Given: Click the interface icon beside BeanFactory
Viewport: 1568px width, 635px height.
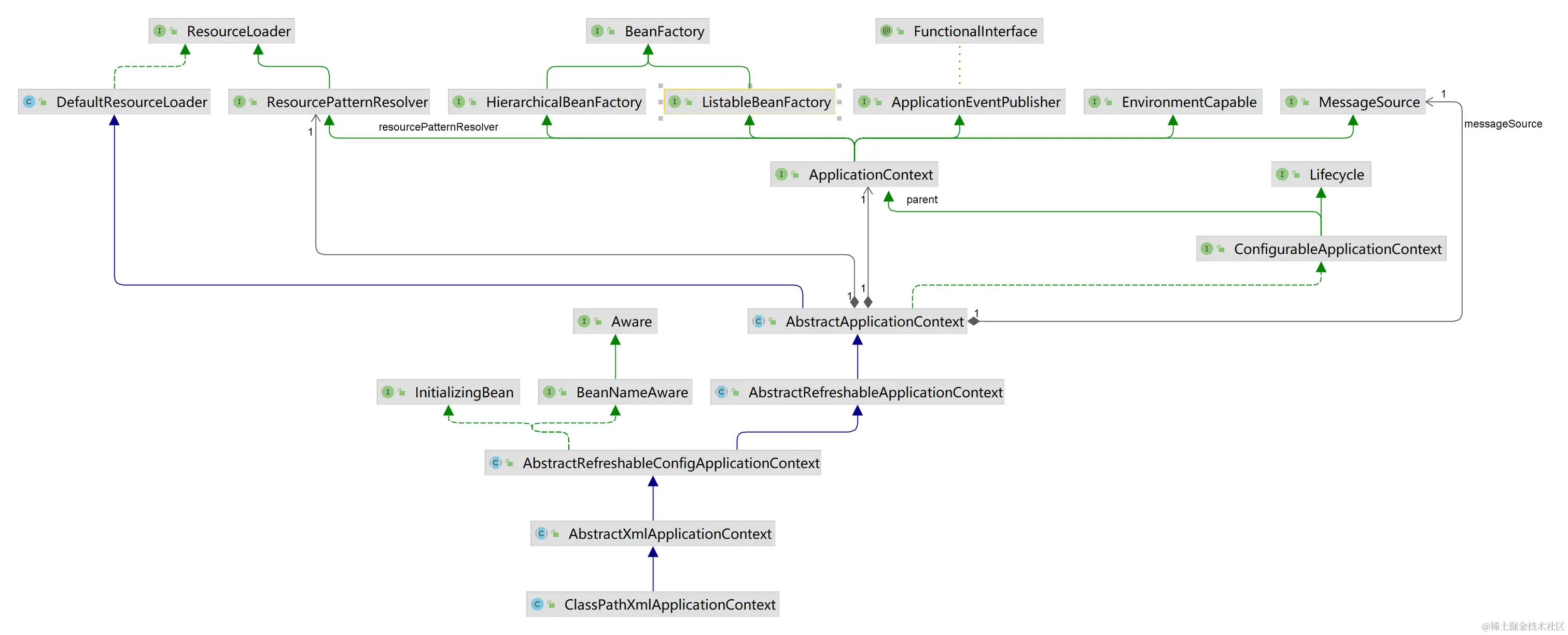Looking at the screenshot, I should coord(597,31).
